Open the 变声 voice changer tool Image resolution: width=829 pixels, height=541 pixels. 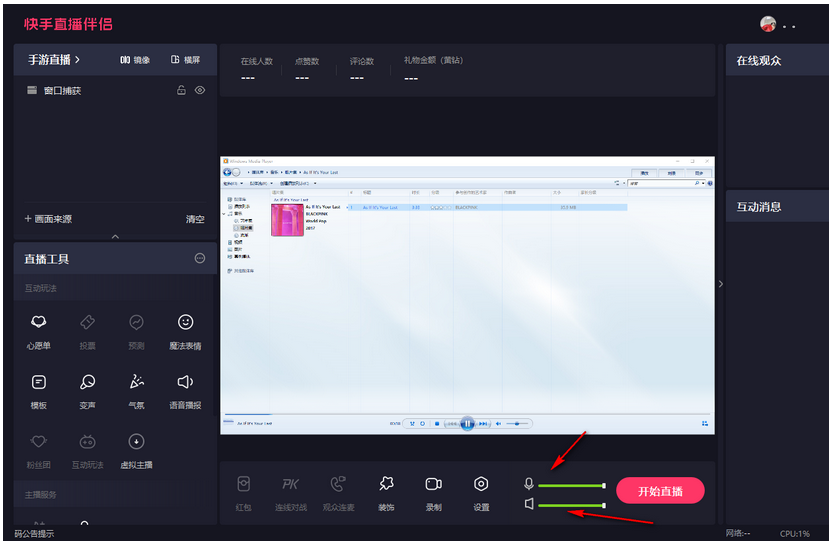(x=88, y=388)
